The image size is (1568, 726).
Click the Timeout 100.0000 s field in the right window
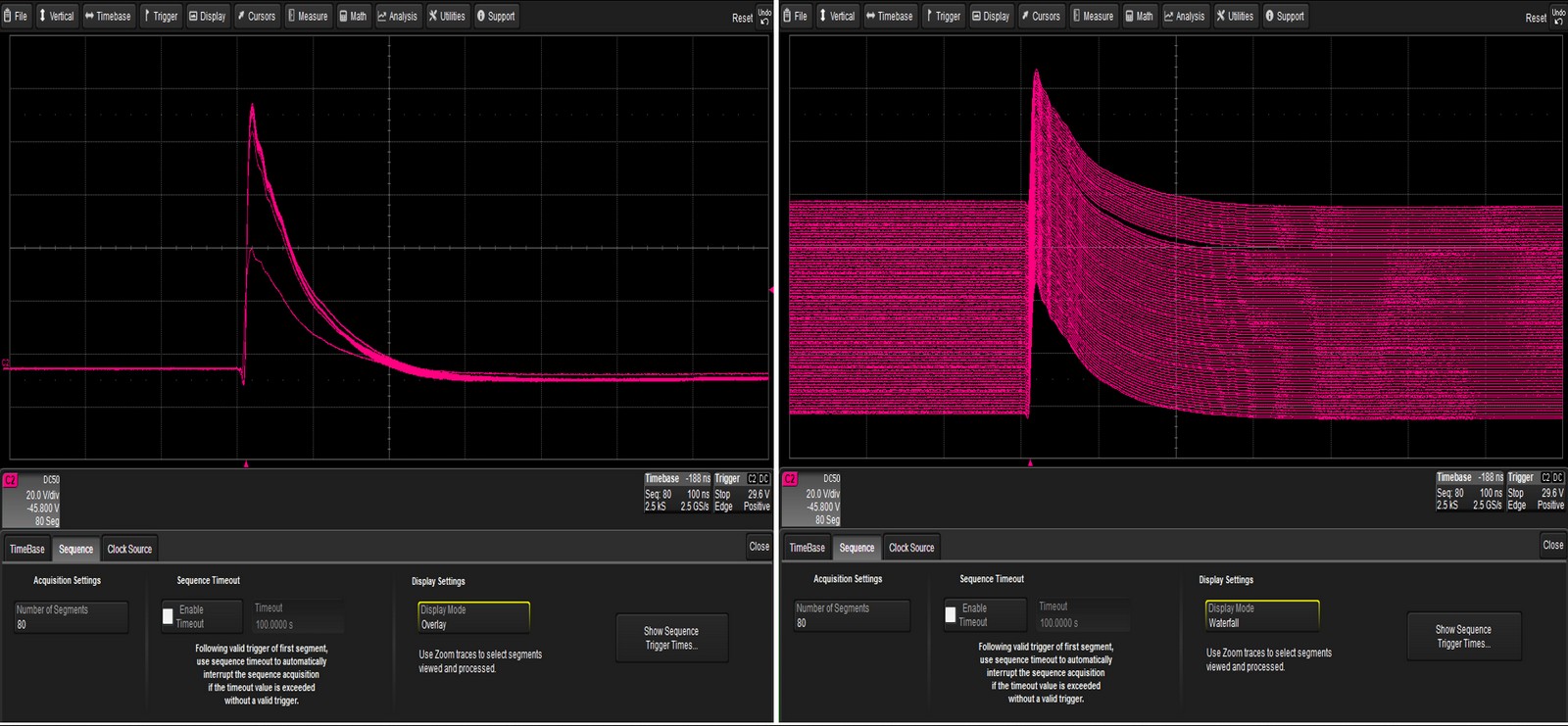point(1083,615)
